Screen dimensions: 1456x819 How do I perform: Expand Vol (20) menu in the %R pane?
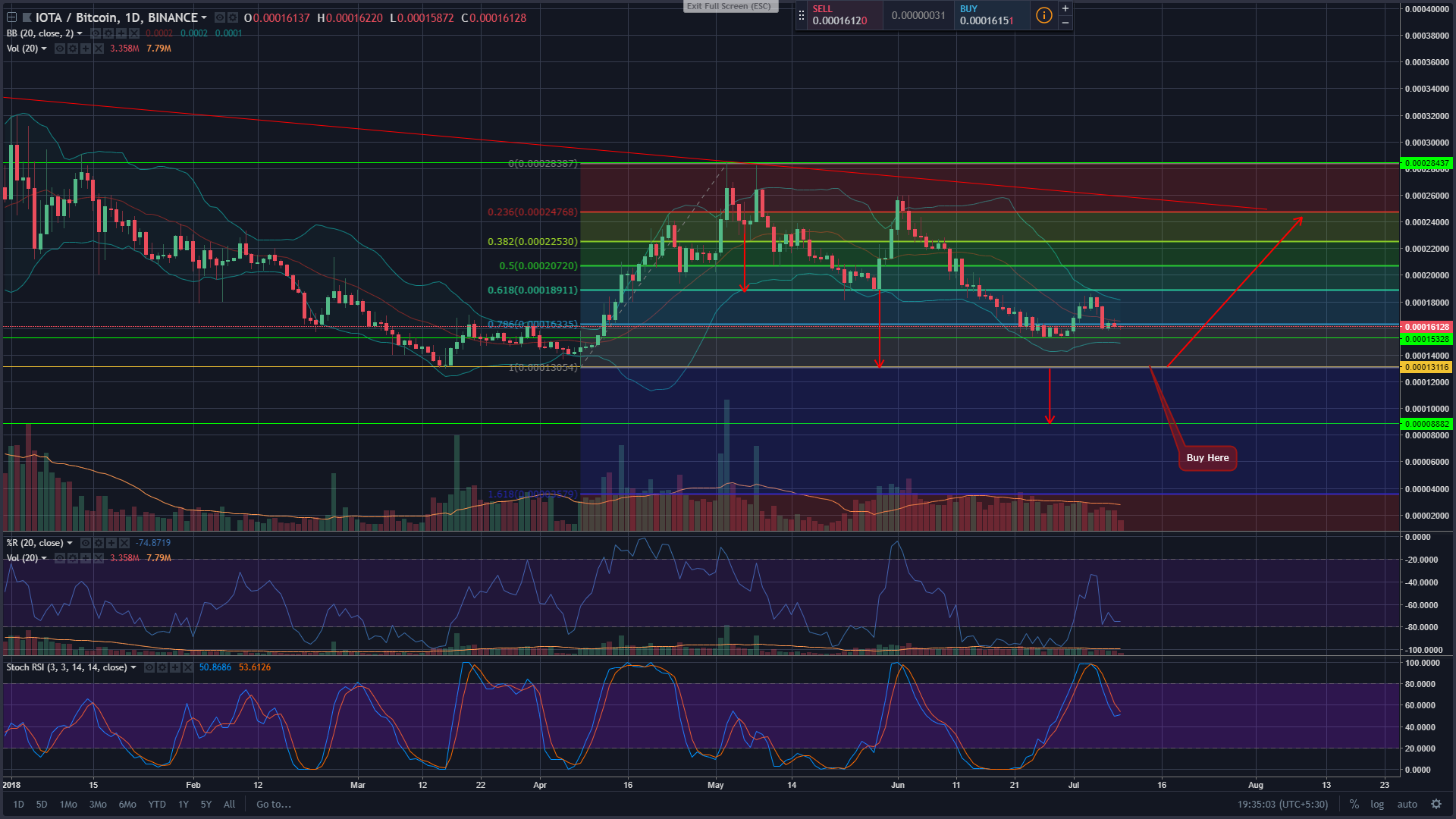point(44,558)
